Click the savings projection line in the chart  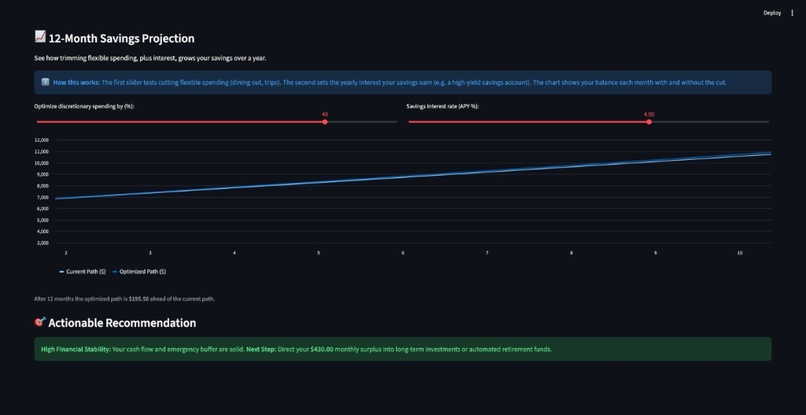[x=411, y=176]
